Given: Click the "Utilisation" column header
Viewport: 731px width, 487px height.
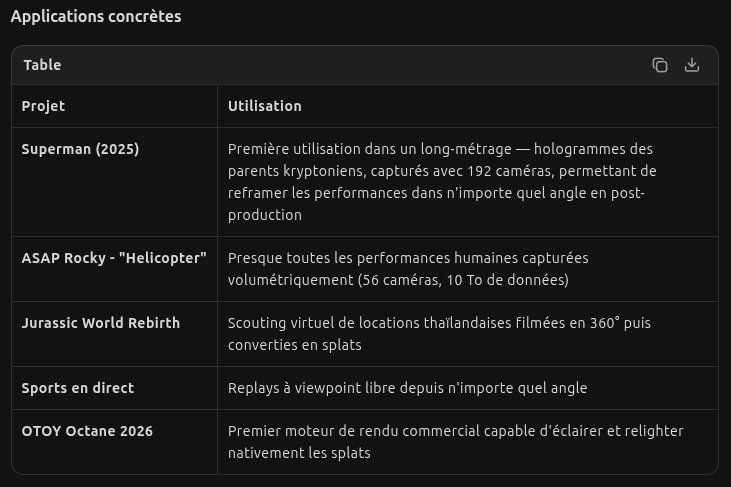Looking at the screenshot, I should click(x=264, y=106).
